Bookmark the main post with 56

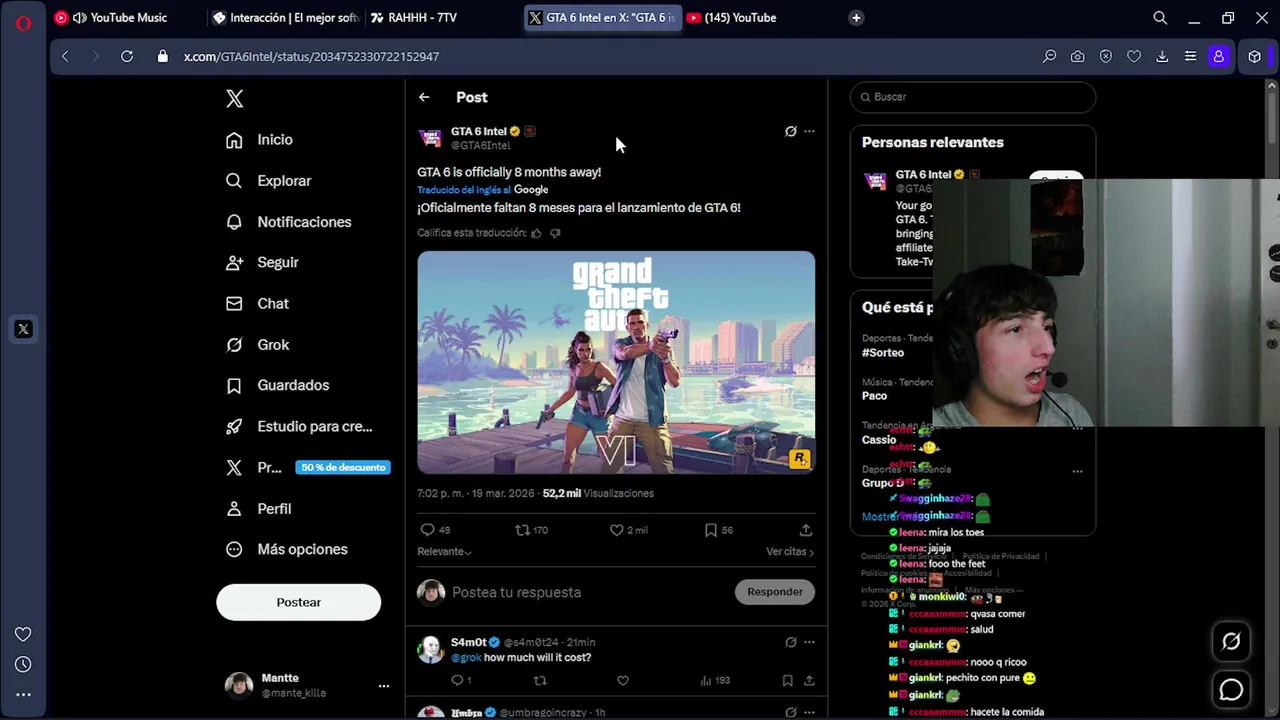point(711,530)
